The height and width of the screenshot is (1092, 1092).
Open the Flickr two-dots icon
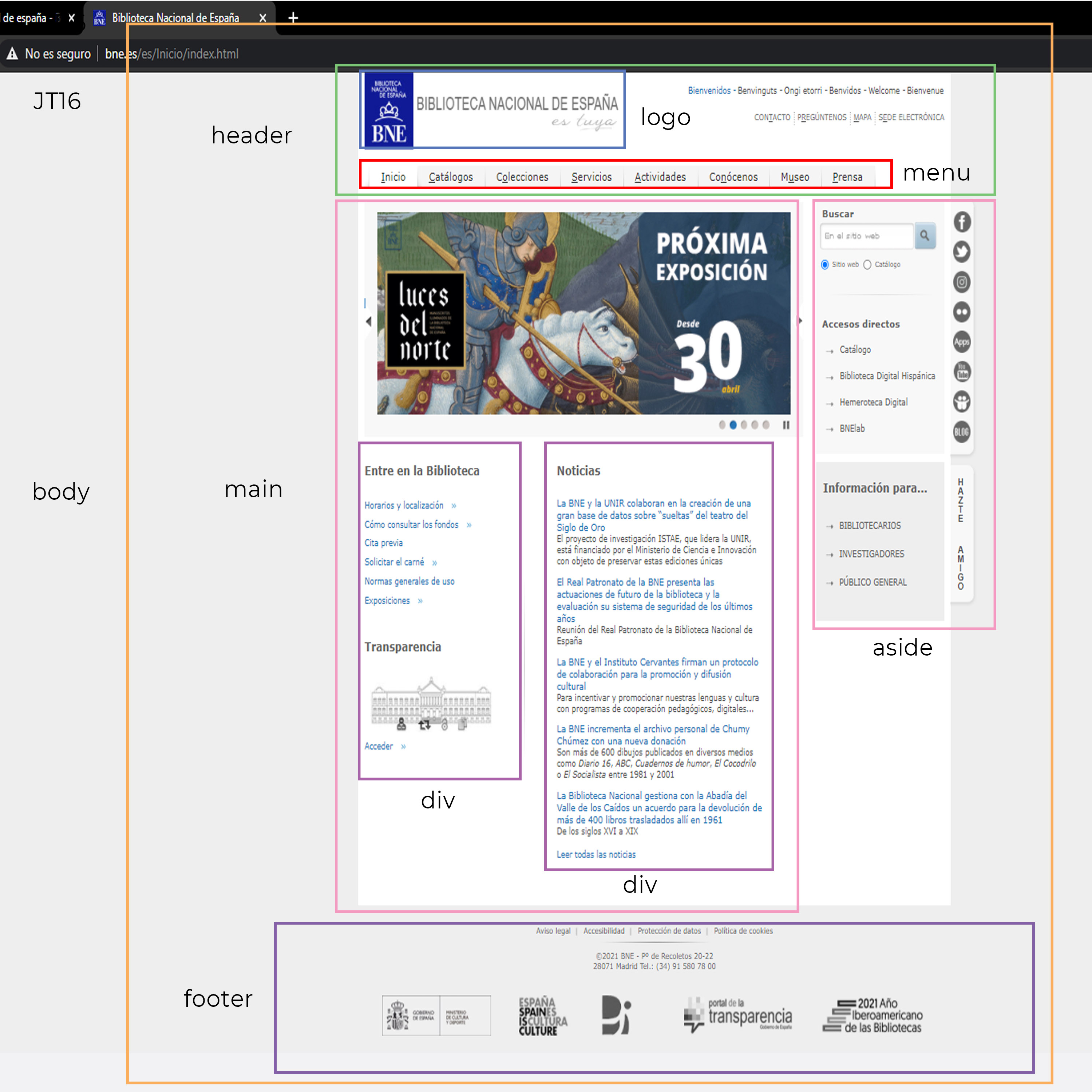click(x=962, y=312)
